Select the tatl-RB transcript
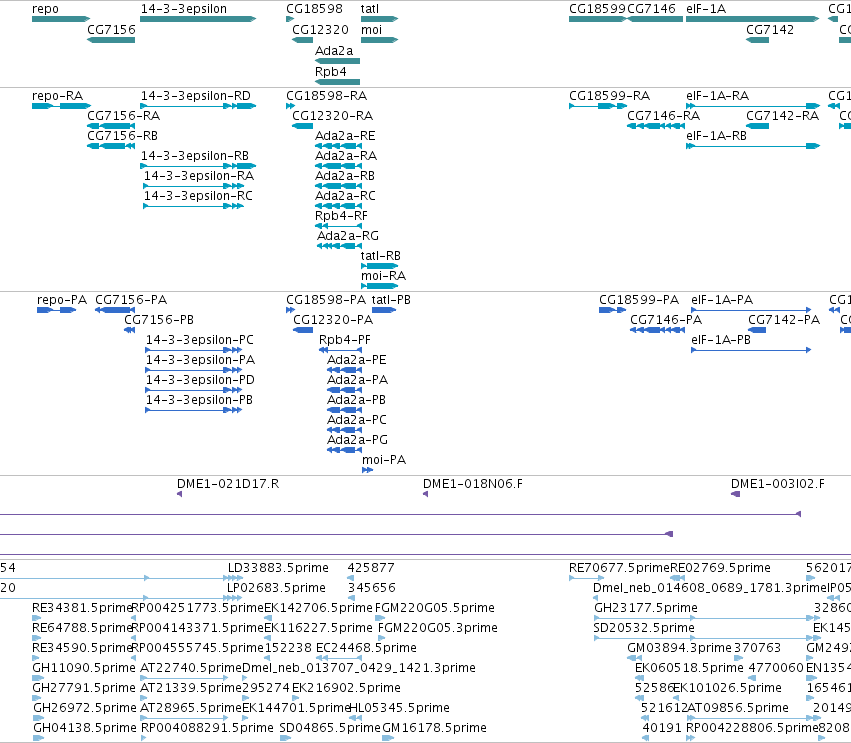Viewport: 851px width, 743px height. (x=380, y=266)
